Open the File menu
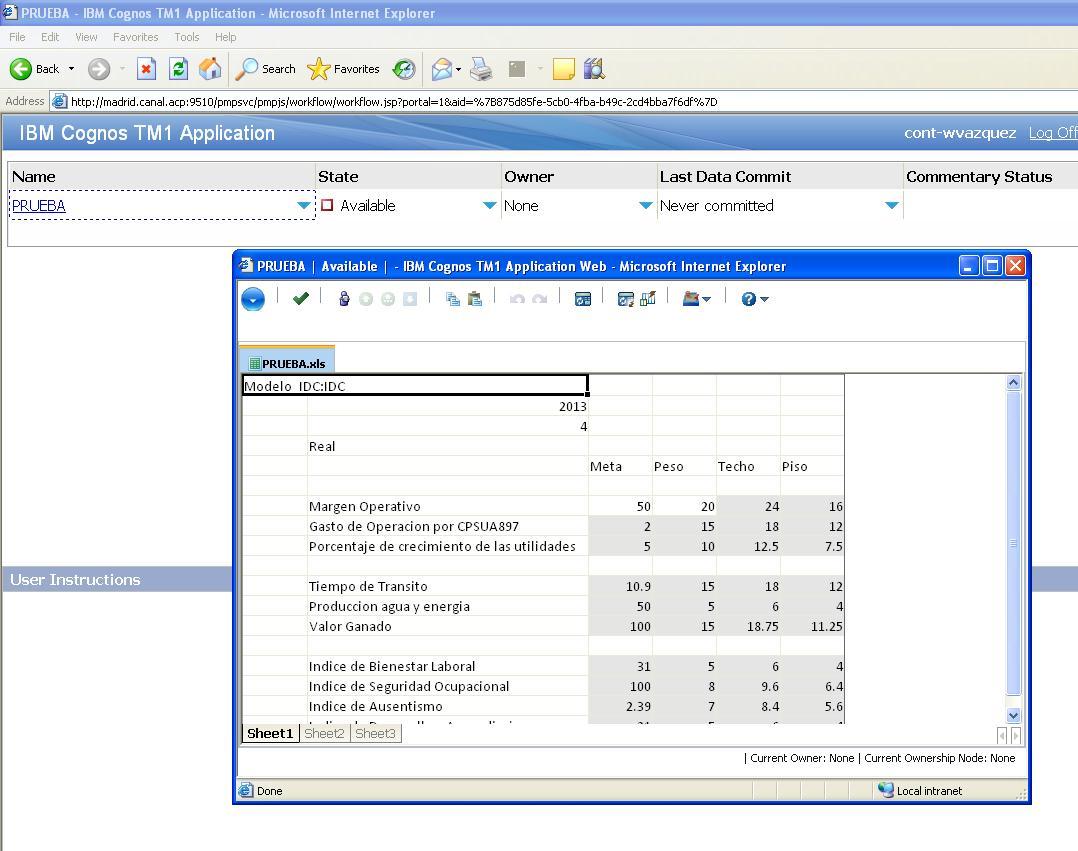The height and width of the screenshot is (851, 1078). (x=17, y=37)
